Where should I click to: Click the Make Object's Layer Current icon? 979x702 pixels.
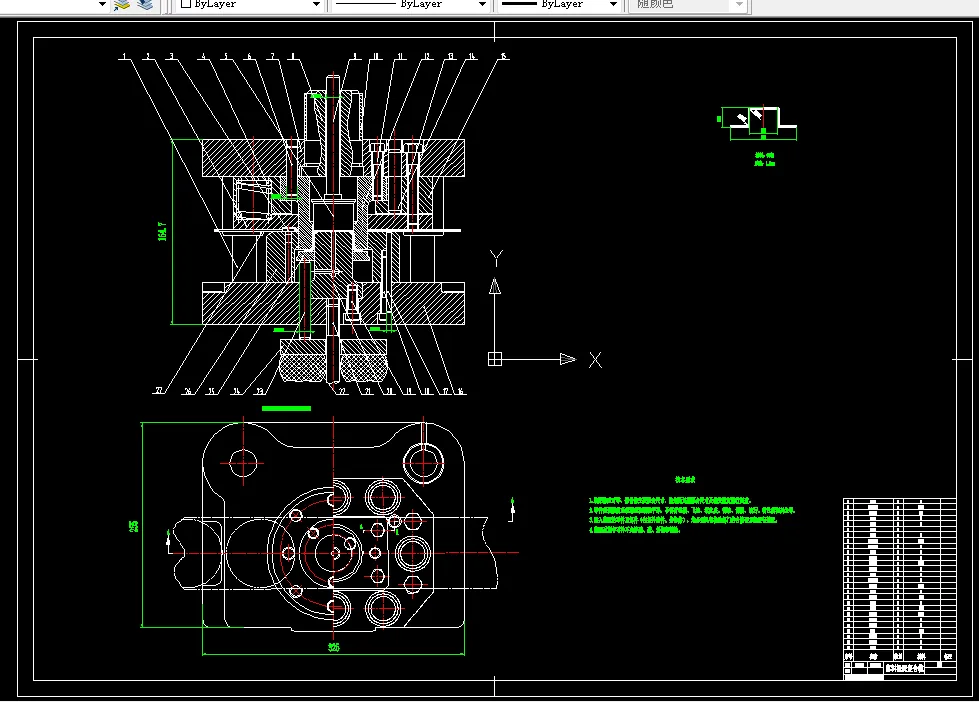[x=122, y=5]
